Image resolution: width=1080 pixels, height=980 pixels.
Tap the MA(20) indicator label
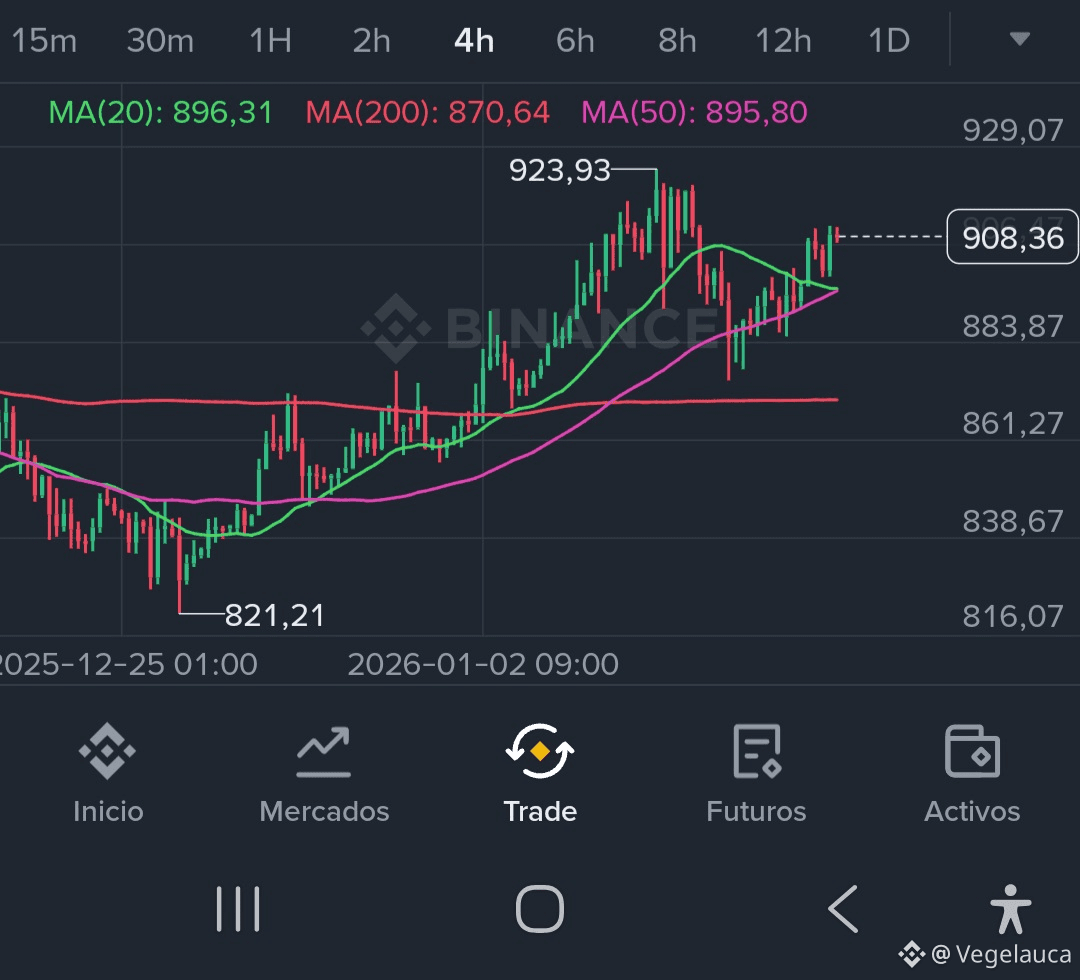[160, 112]
